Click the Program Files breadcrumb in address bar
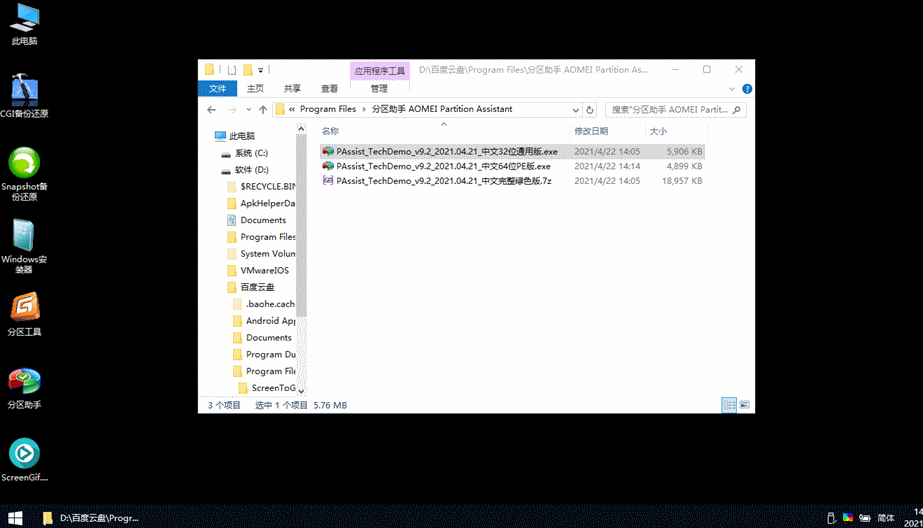The width and height of the screenshot is (923, 528). point(327,110)
